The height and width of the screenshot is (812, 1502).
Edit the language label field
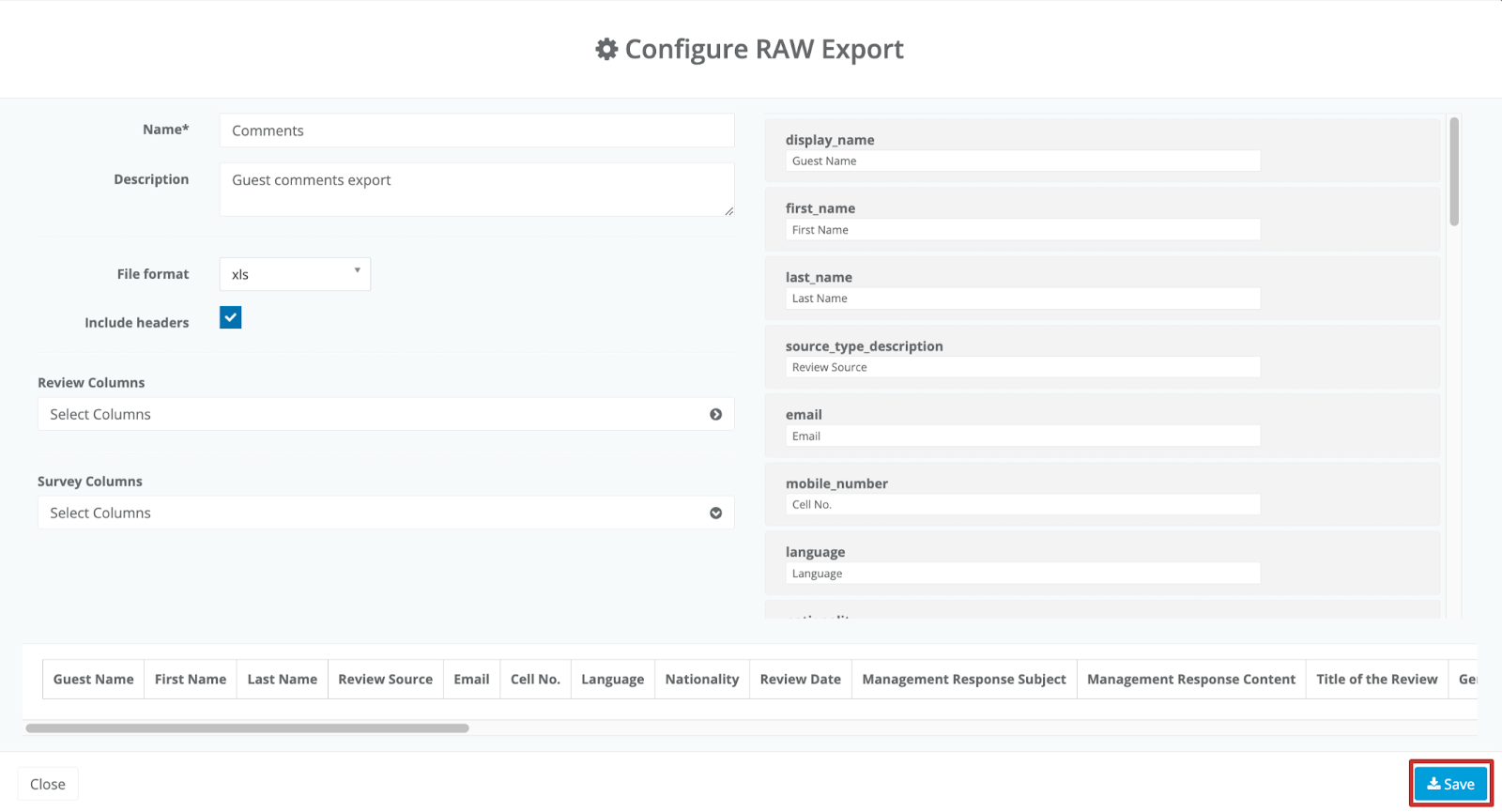[x=1022, y=574]
